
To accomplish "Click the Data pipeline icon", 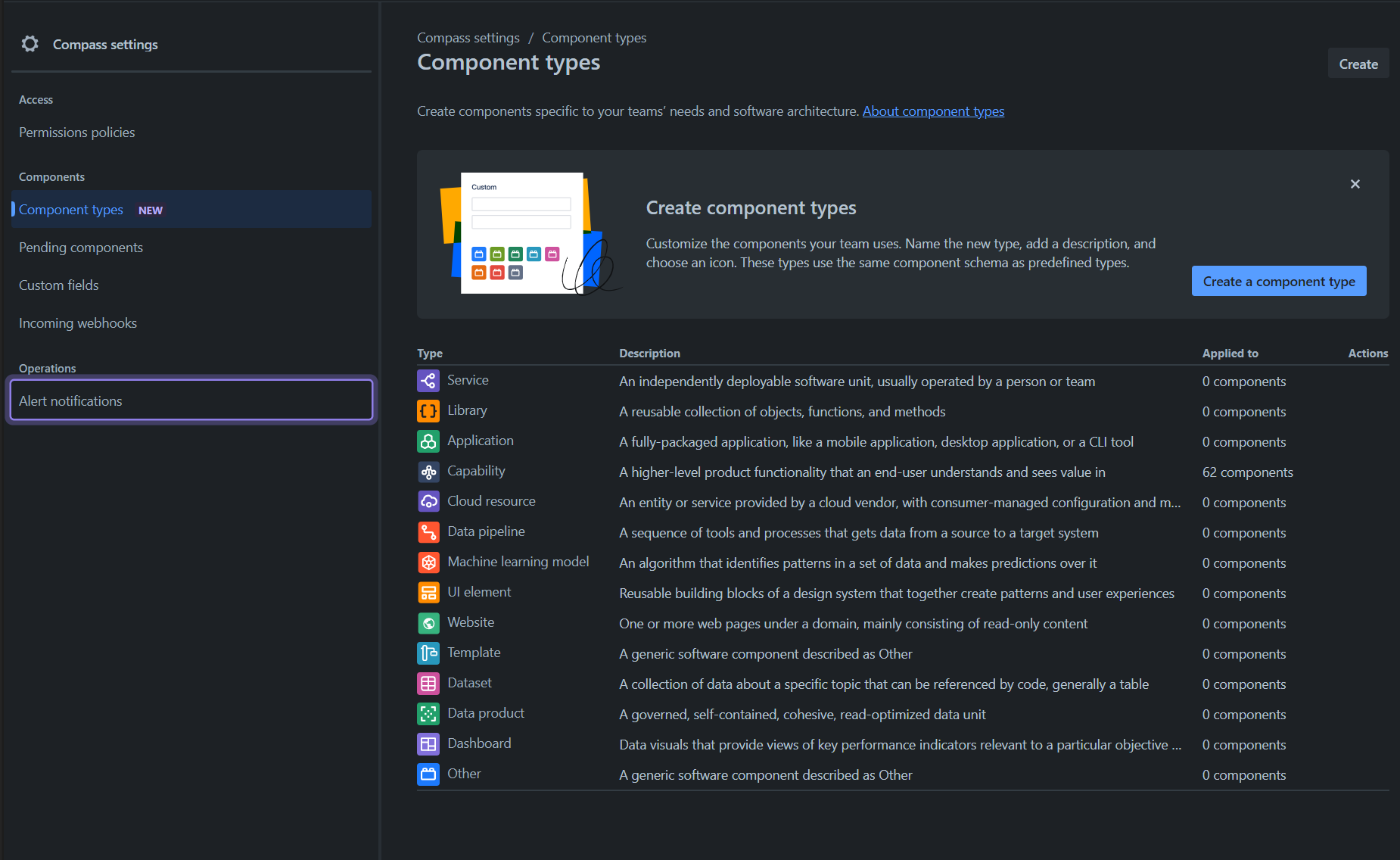I will 428,532.
